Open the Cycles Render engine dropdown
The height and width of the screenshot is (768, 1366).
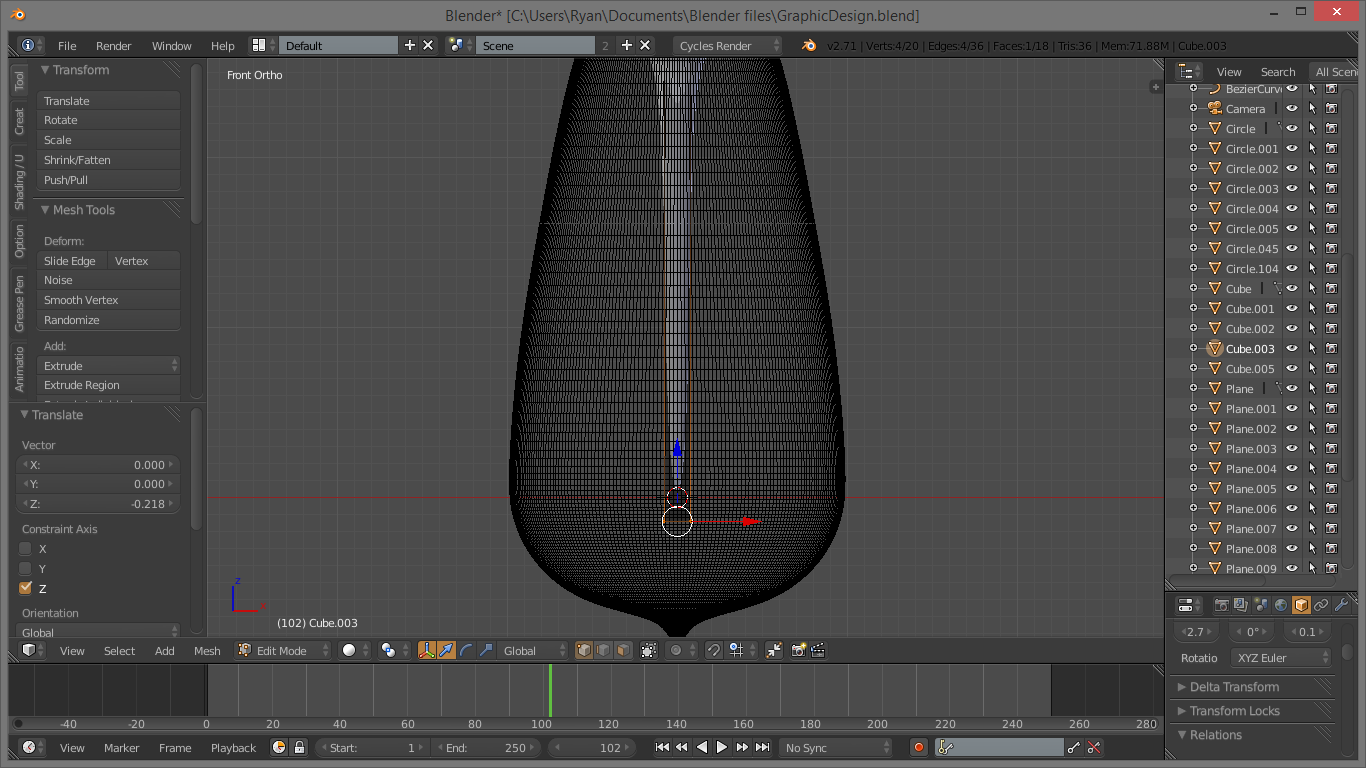[x=727, y=45]
